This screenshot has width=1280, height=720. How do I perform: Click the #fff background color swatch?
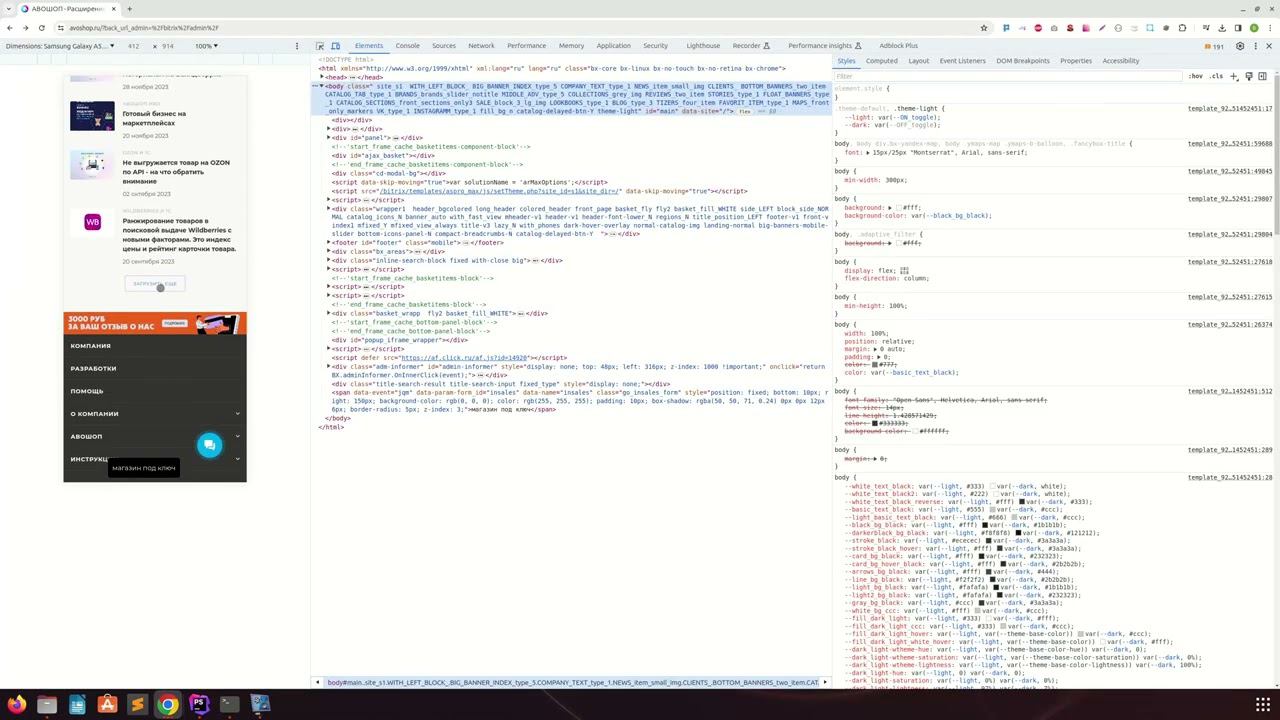pyautogui.click(x=898, y=208)
